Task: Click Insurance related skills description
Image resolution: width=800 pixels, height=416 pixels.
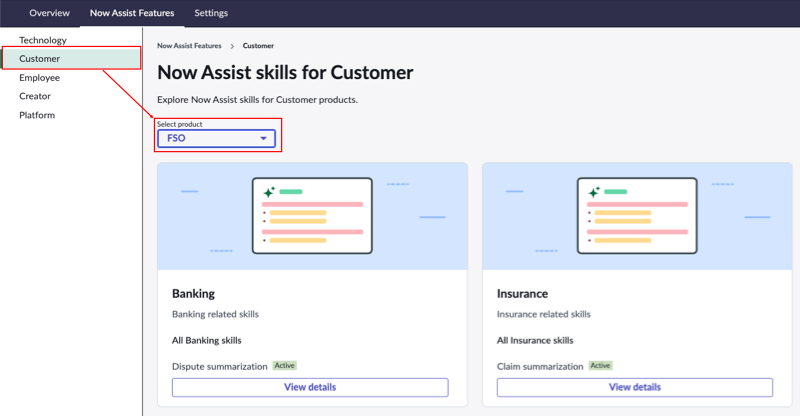Action: click(x=543, y=314)
